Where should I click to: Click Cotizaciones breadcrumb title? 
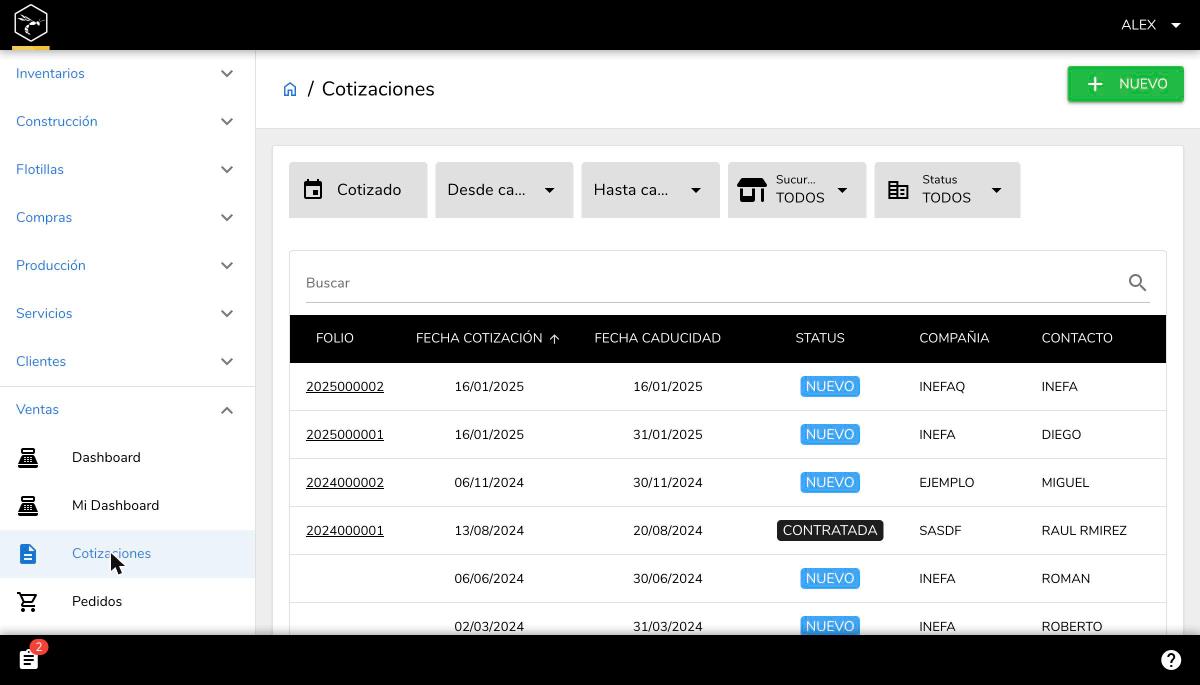pos(378,89)
